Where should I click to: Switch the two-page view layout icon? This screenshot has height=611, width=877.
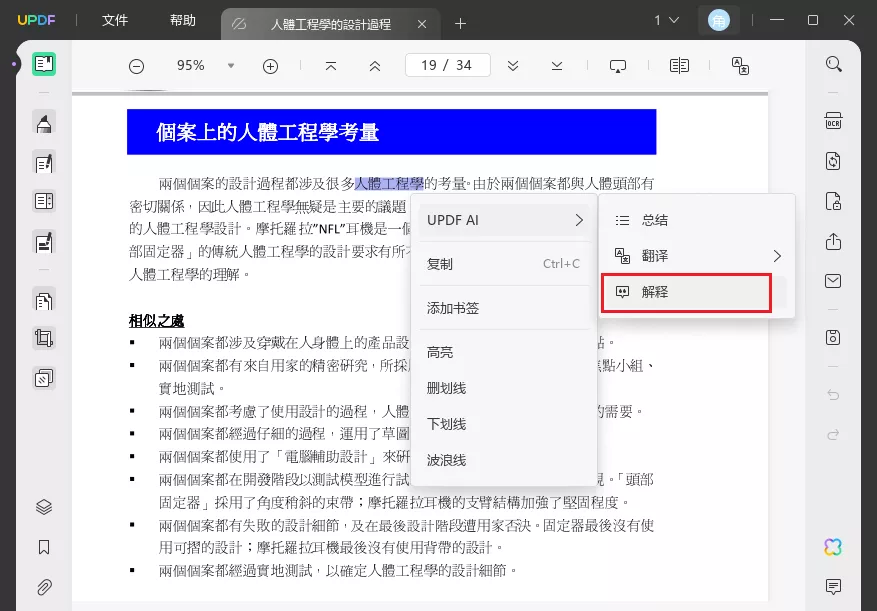679,66
